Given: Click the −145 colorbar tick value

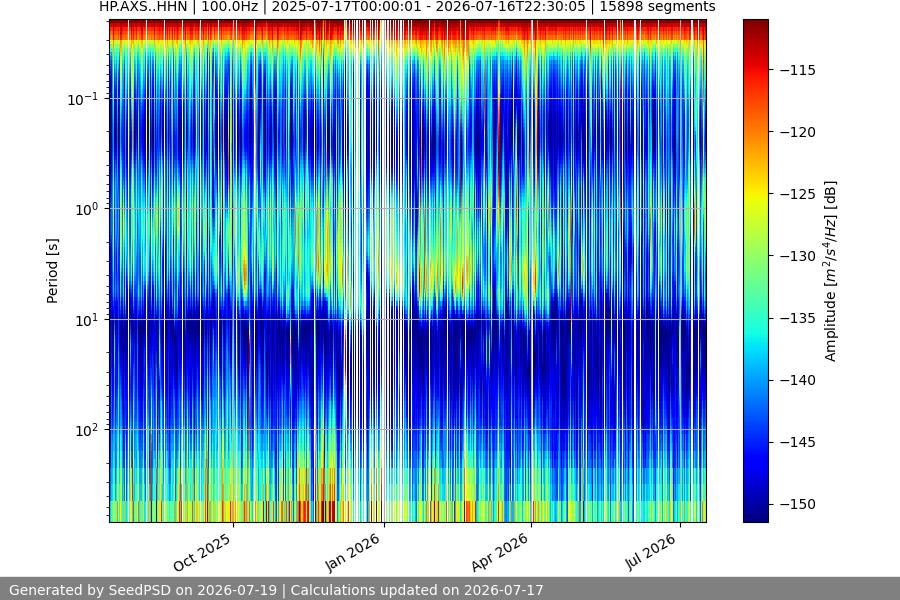Looking at the screenshot, I should pyautogui.click(x=798, y=442).
